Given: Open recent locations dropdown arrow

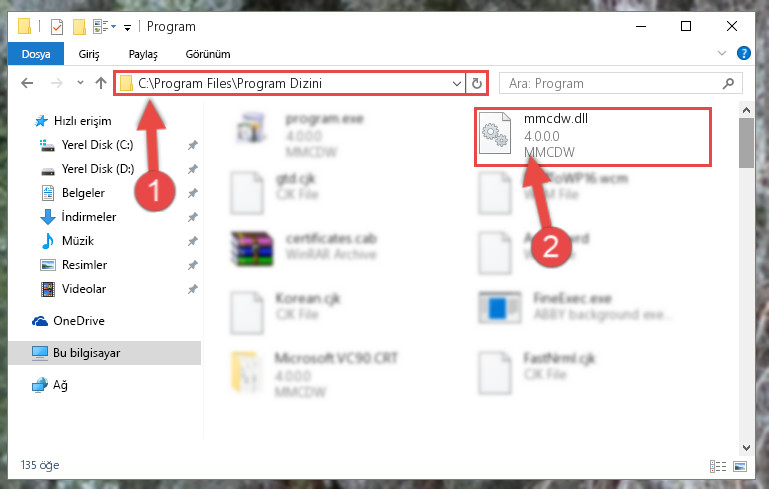Looking at the screenshot, I should click(x=80, y=83).
